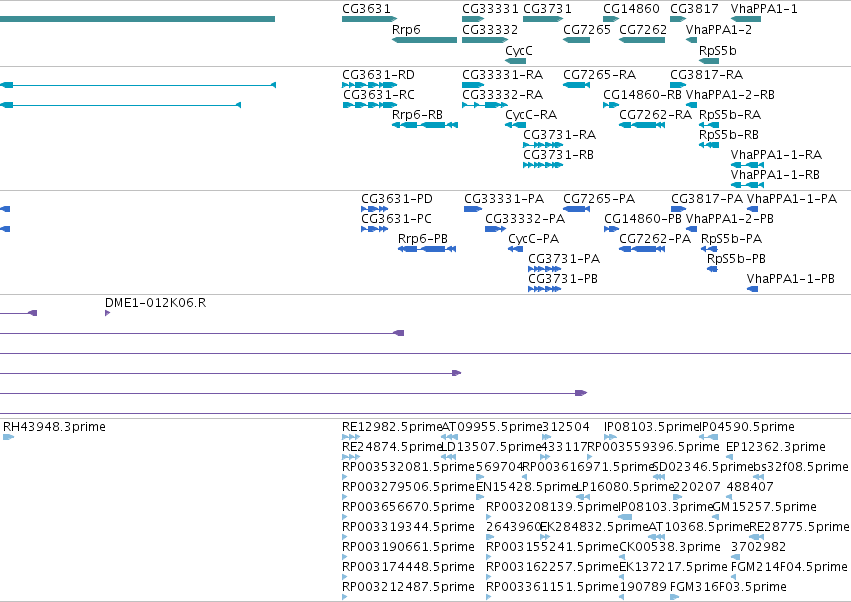Open transcript RpS5b-RA
The height and width of the screenshot is (602, 851).
730,115
